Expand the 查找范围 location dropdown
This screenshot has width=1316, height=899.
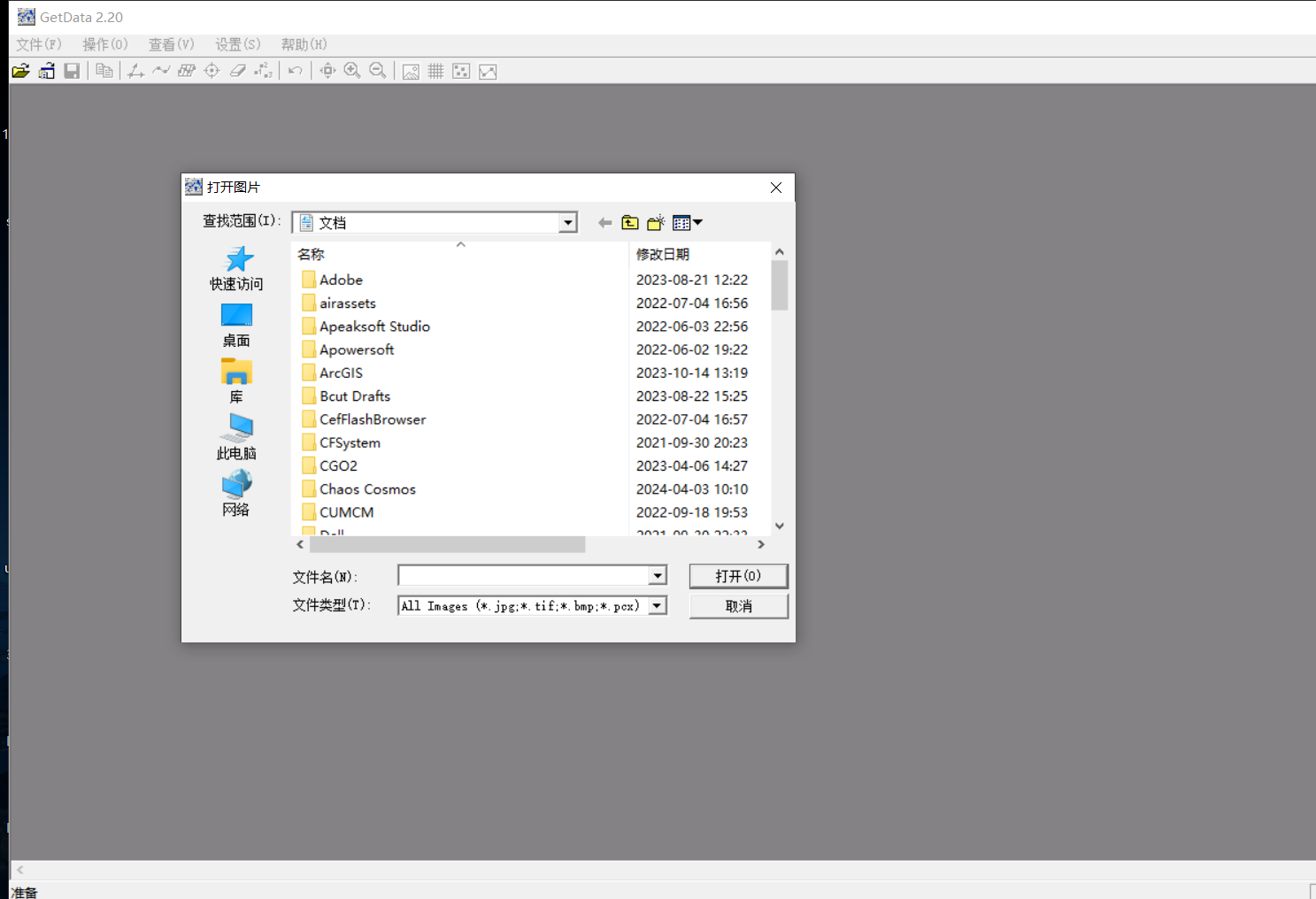[x=568, y=223]
